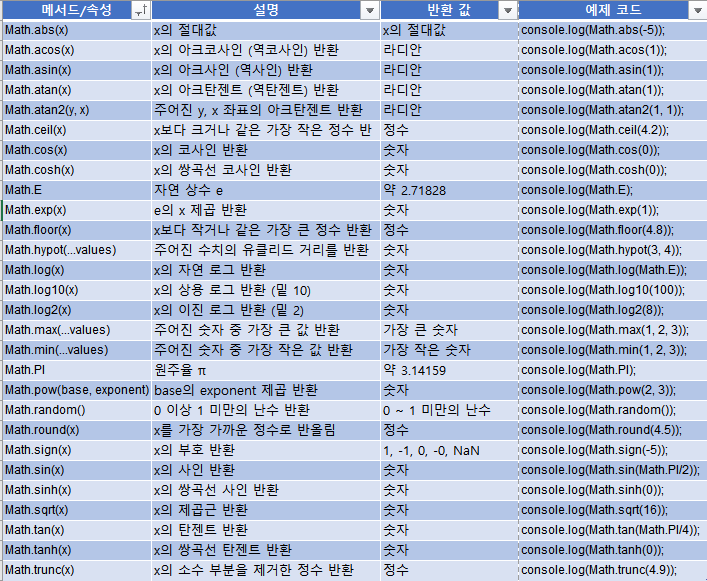Click the console.log(Math.sin(Math.PI/2)); cell
The width and height of the screenshot is (707, 581).
(x=613, y=470)
